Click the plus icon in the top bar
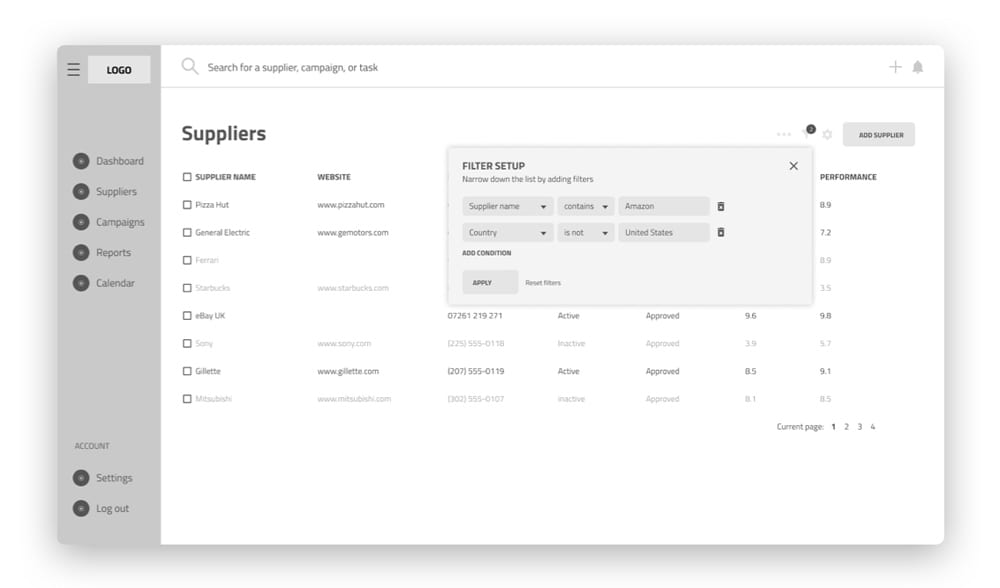Image resolution: width=1000 pixels, height=588 pixels. [x=895, y=67]
